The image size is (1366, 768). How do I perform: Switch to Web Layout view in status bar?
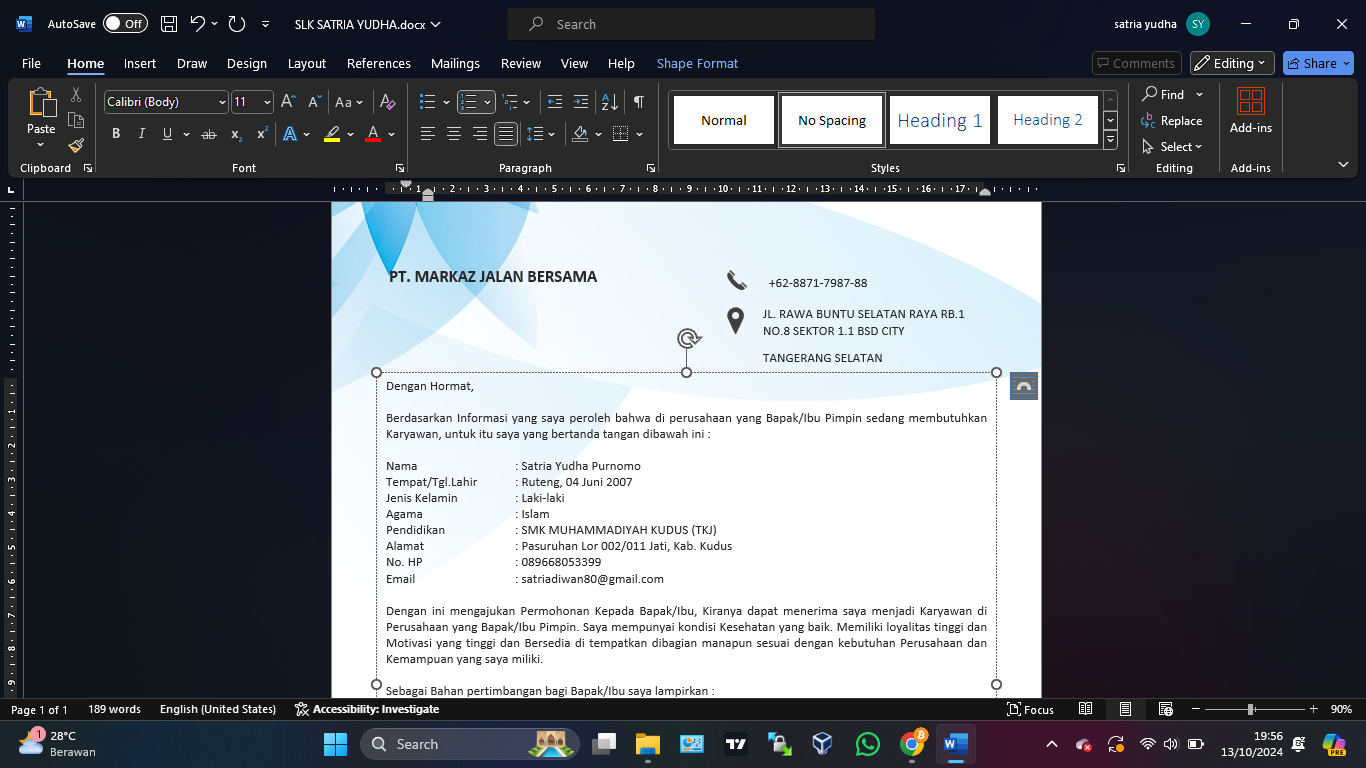click(x=1165, y=709)
